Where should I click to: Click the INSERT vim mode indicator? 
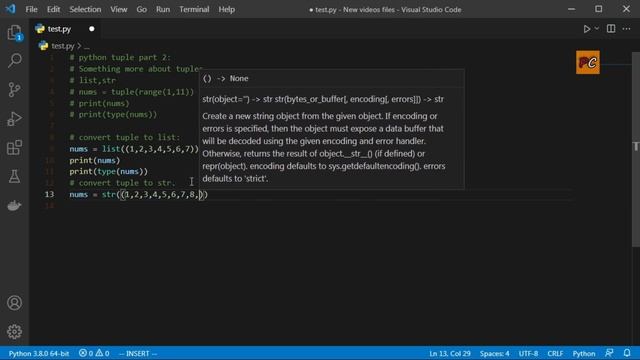pyautogui.click(x=138, y=353)
